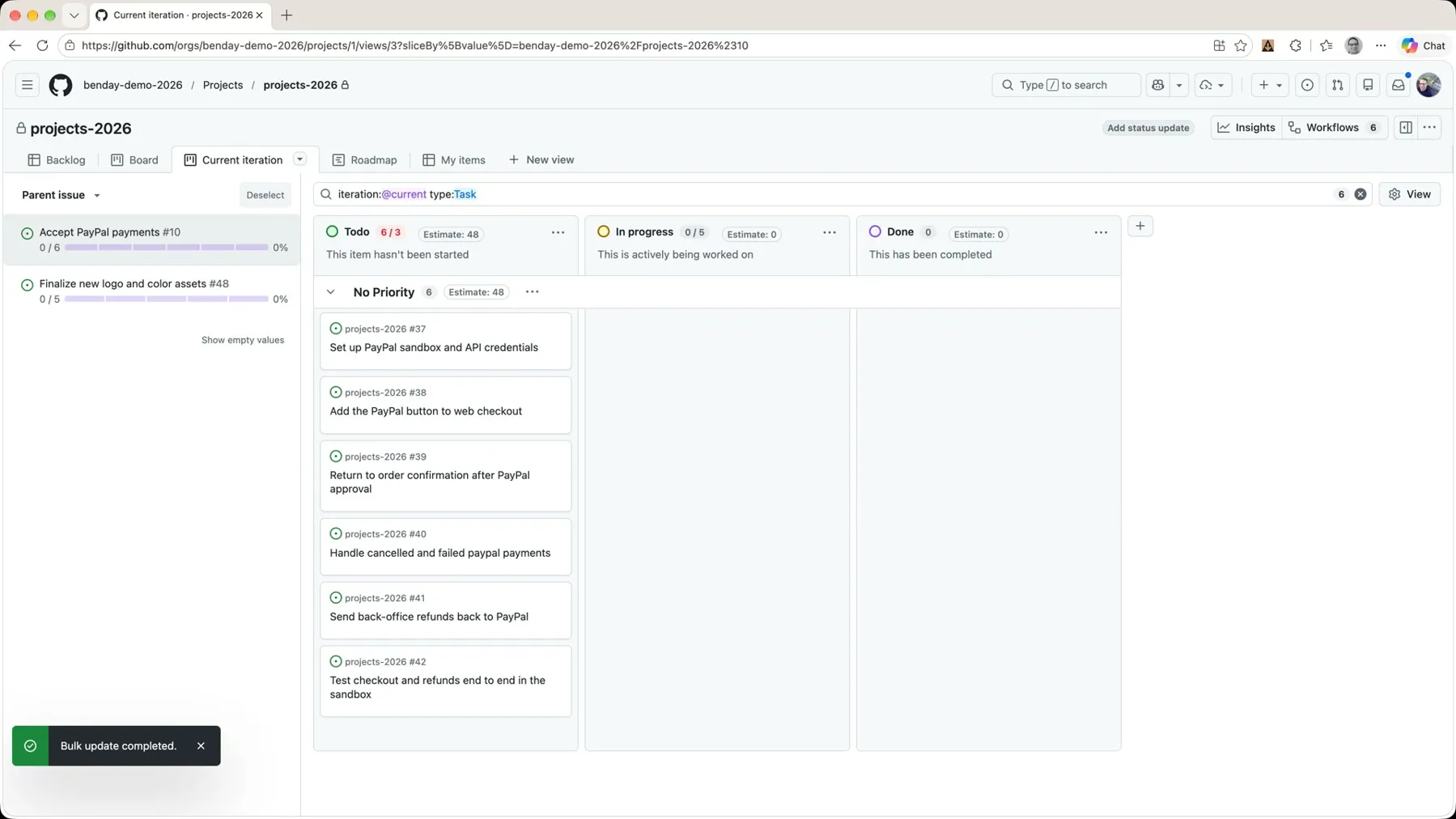1456x819 pixels.
Task: Open the create new plus dropdown
Action: click(x=1269, y=85)
